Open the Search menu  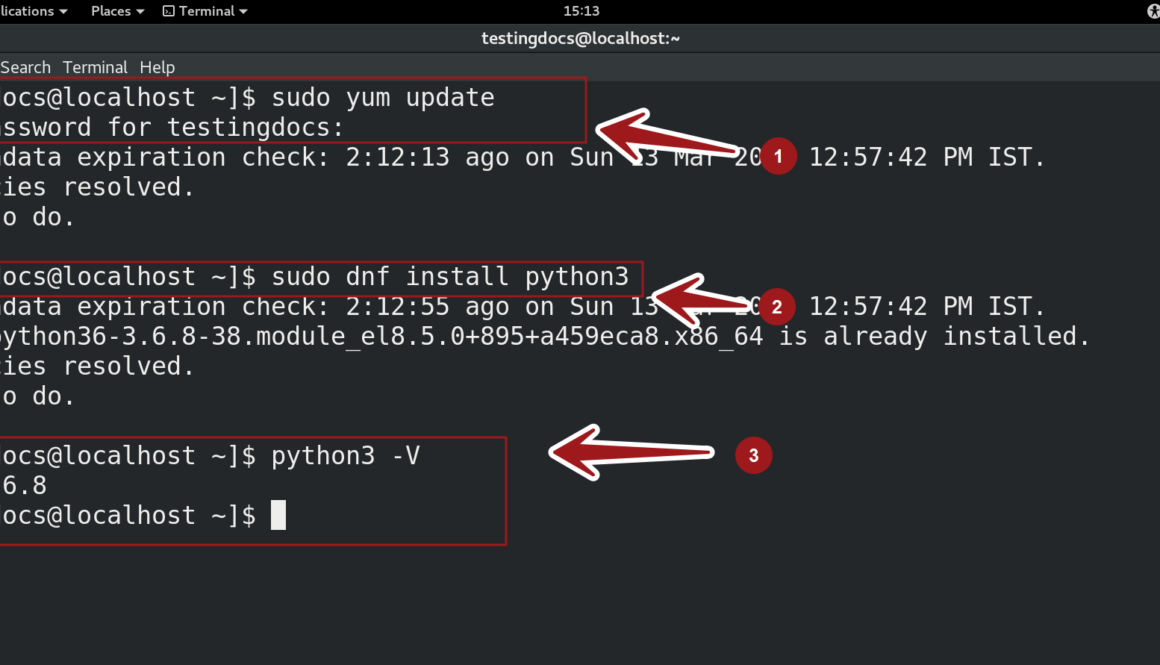point(25,67)
